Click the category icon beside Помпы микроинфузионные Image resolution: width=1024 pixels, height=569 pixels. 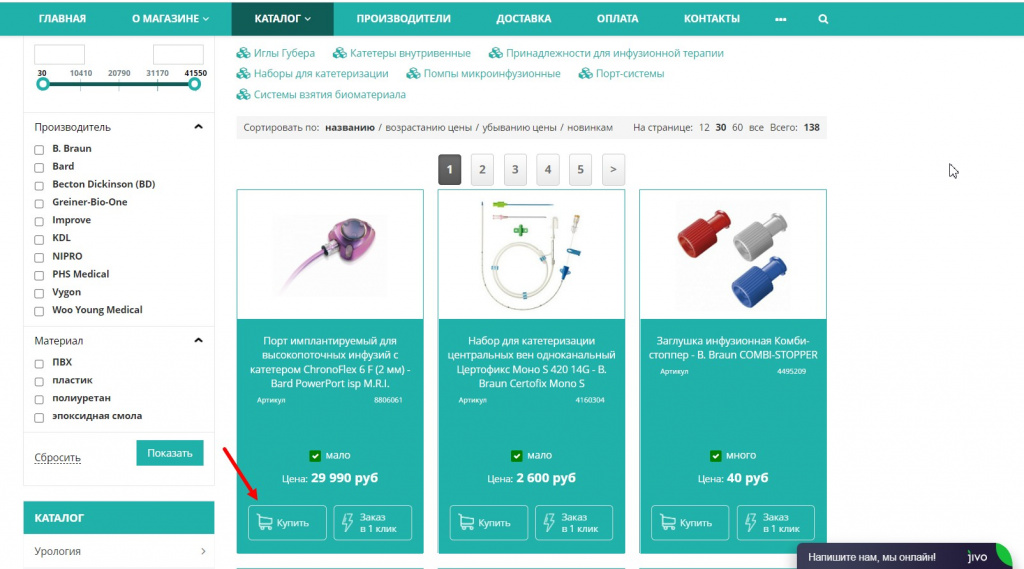click(x=413, y=74)
